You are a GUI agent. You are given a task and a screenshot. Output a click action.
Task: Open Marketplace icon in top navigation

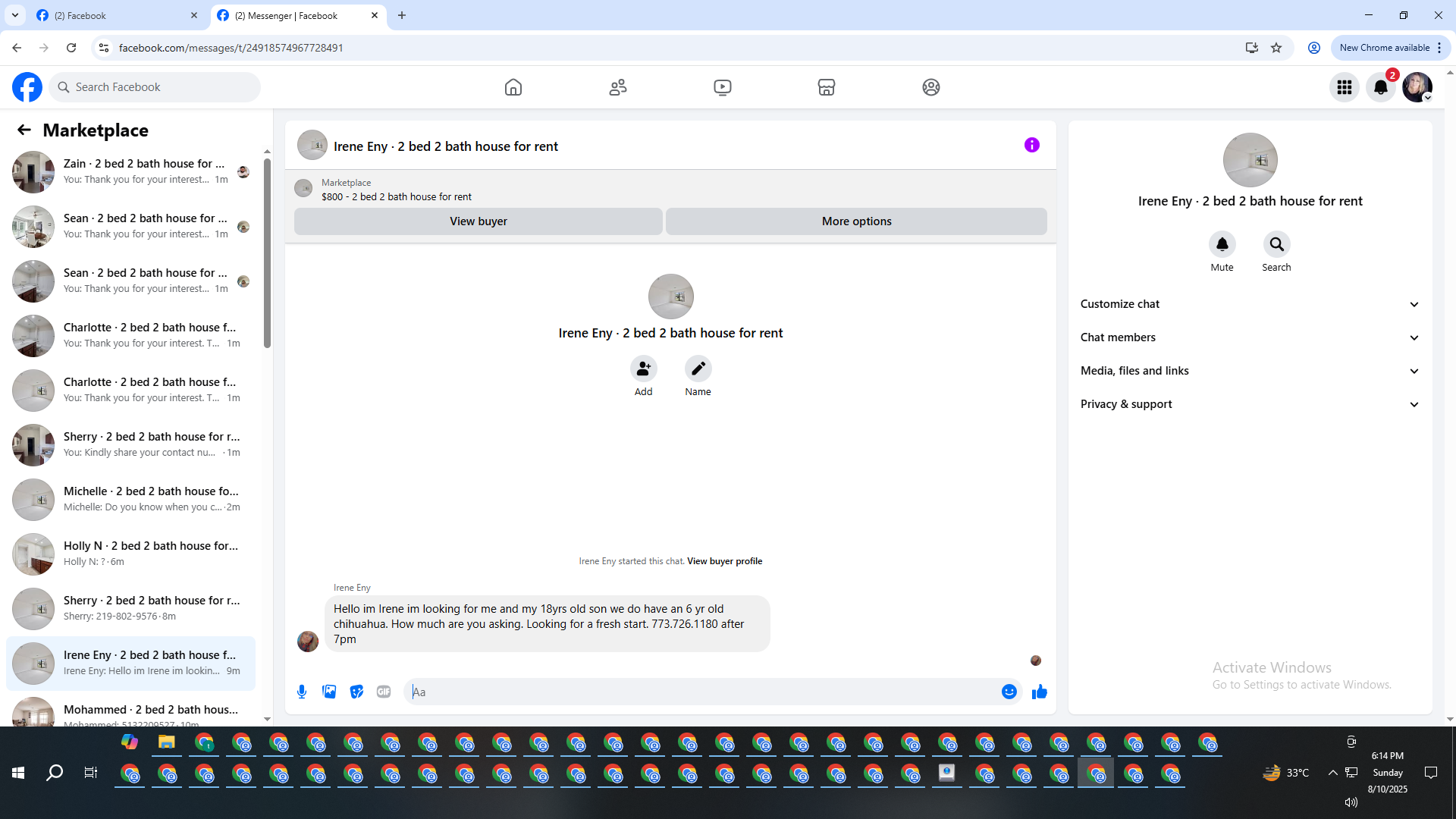pyautogui.click(x=826, y=87)
